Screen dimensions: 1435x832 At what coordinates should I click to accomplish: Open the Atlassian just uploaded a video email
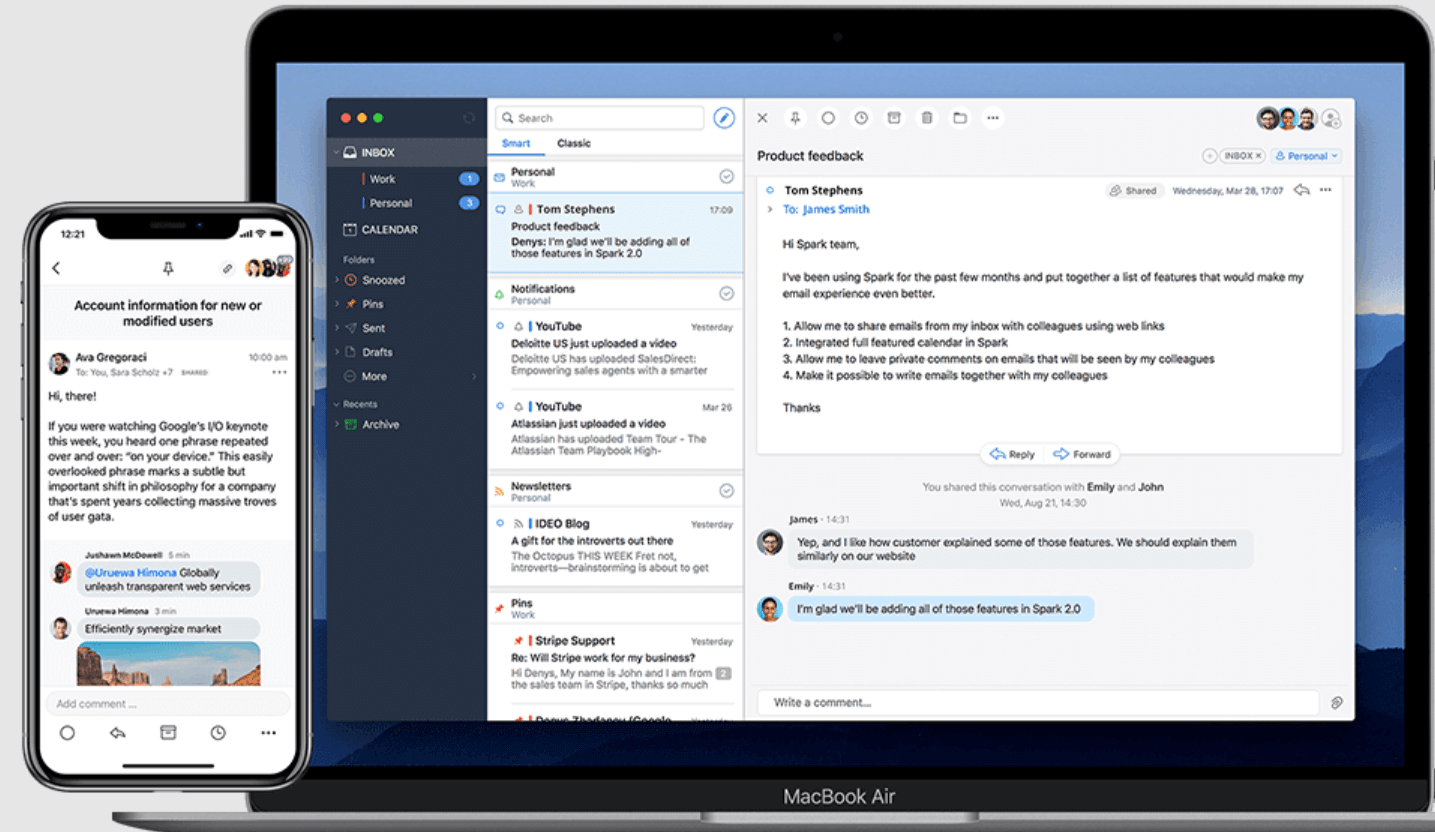click(615, 430)
